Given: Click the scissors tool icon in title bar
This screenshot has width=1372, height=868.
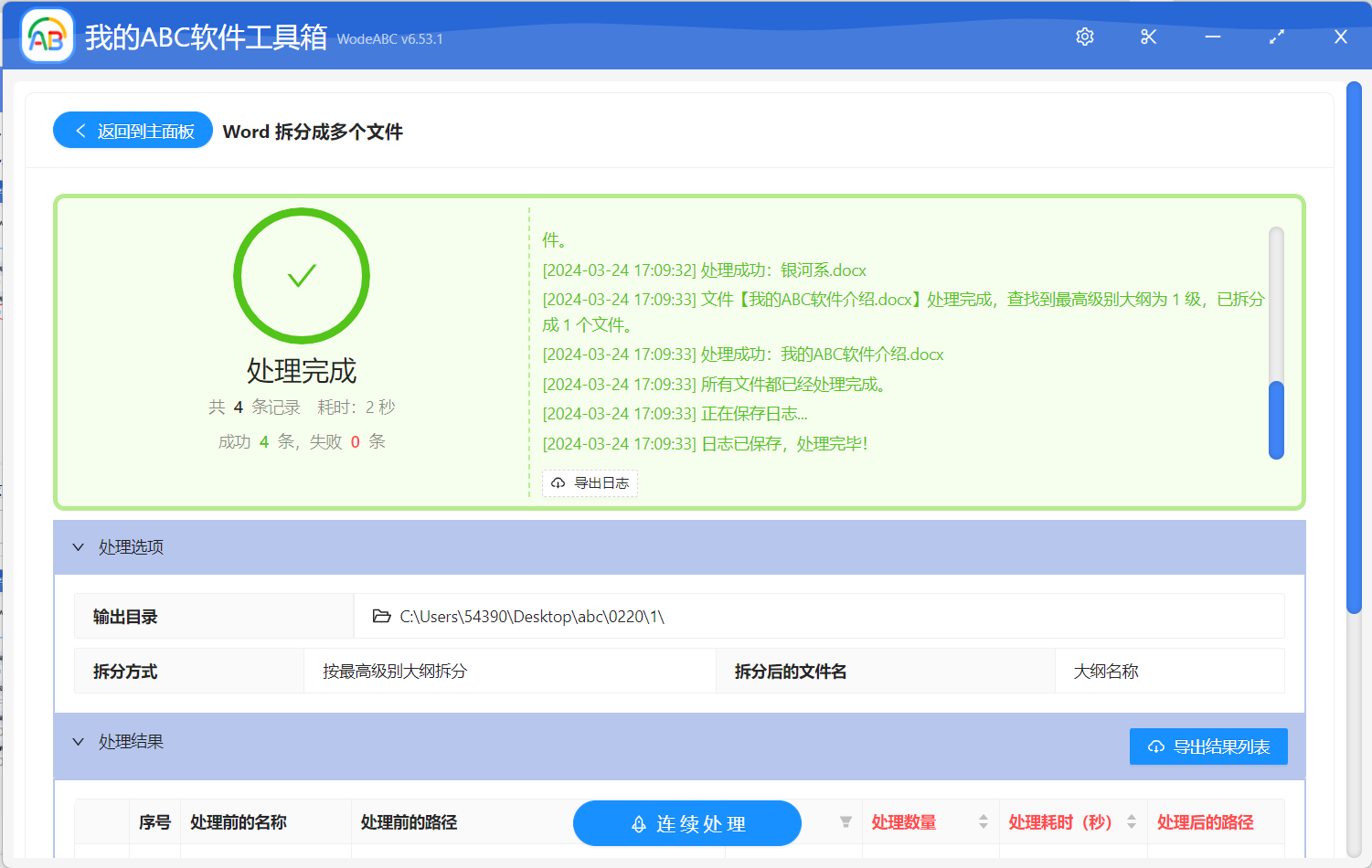Looking at the screenshot, I should click(x=1148, y=37).
